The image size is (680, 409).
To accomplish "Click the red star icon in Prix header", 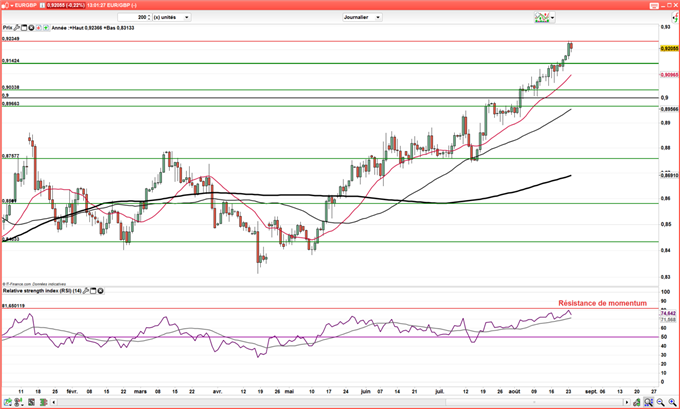I will coord(38,28).
